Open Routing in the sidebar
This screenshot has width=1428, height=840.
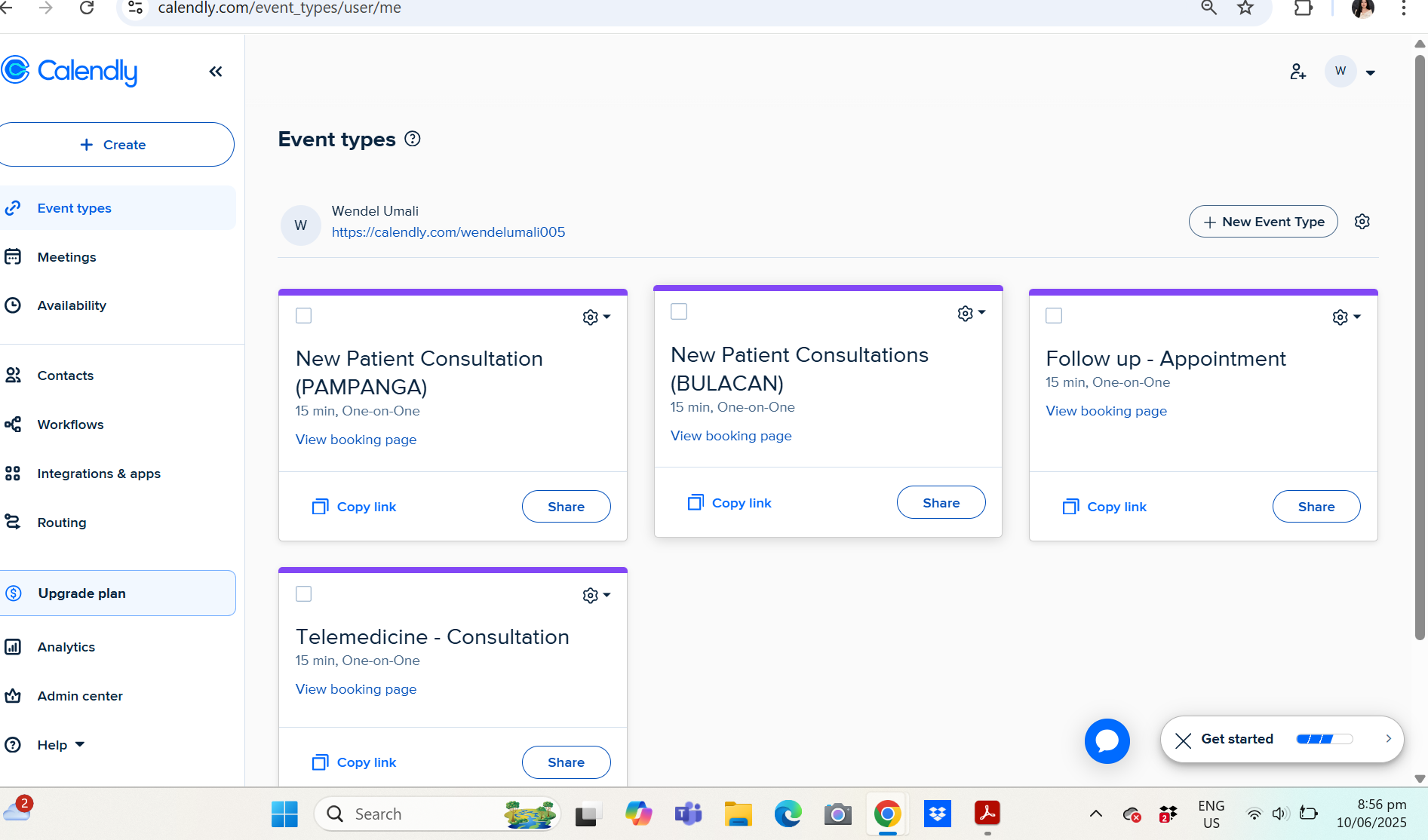pos(118,523)
